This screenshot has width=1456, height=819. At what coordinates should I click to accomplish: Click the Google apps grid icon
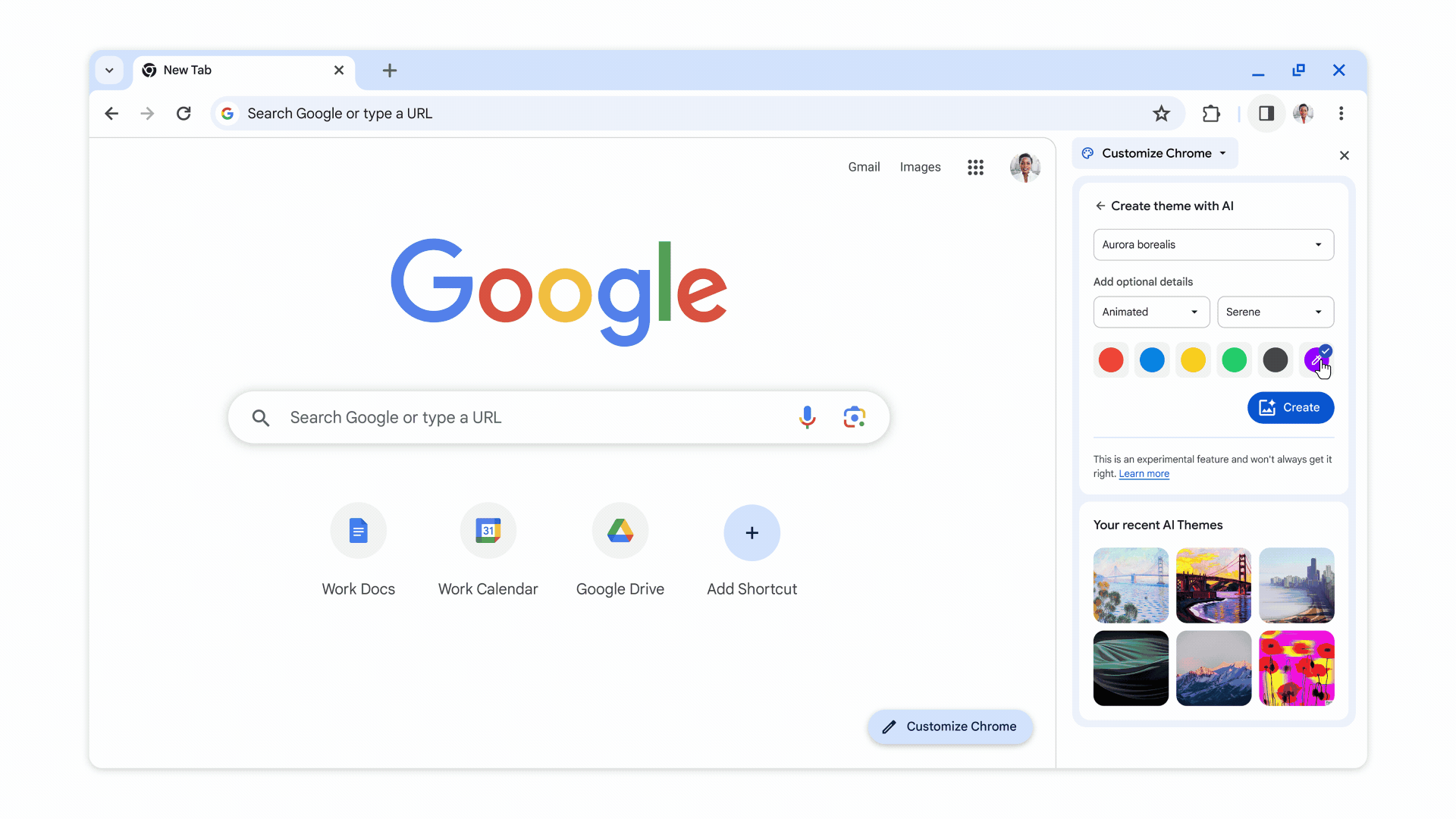click(977, 166)
